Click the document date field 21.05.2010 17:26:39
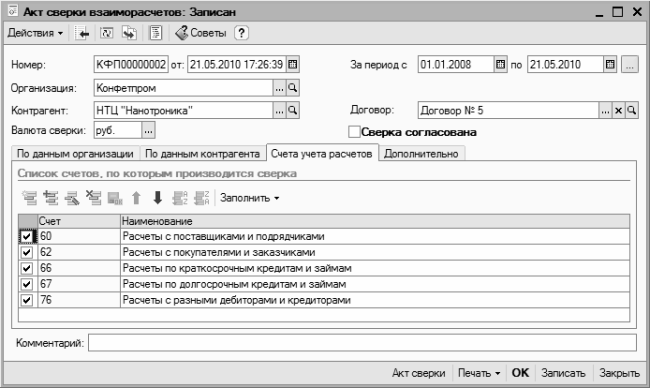 pos(237,64)
